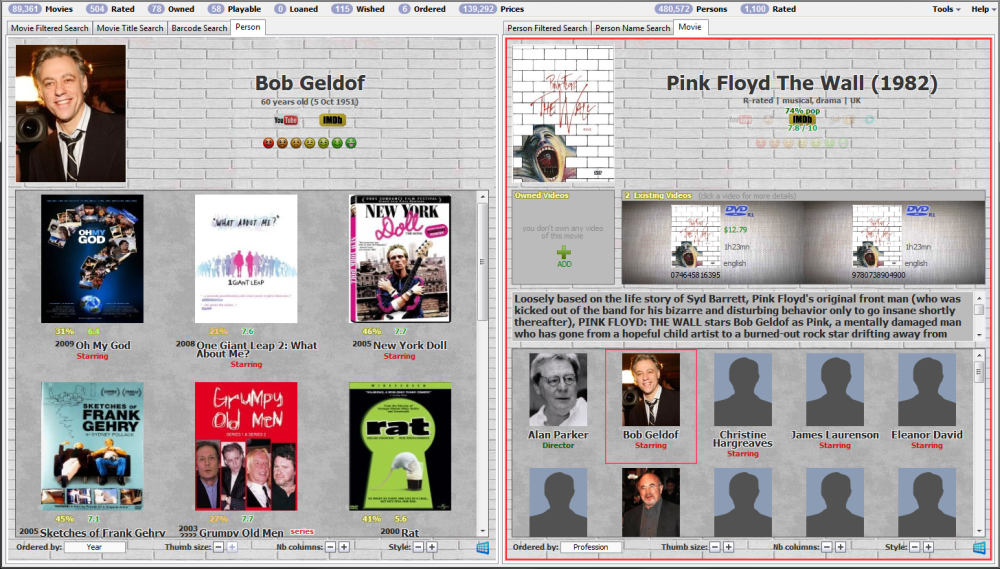Rate The Wall with faded happiest green smiley
1000x569 pixels.
[843, 143]
